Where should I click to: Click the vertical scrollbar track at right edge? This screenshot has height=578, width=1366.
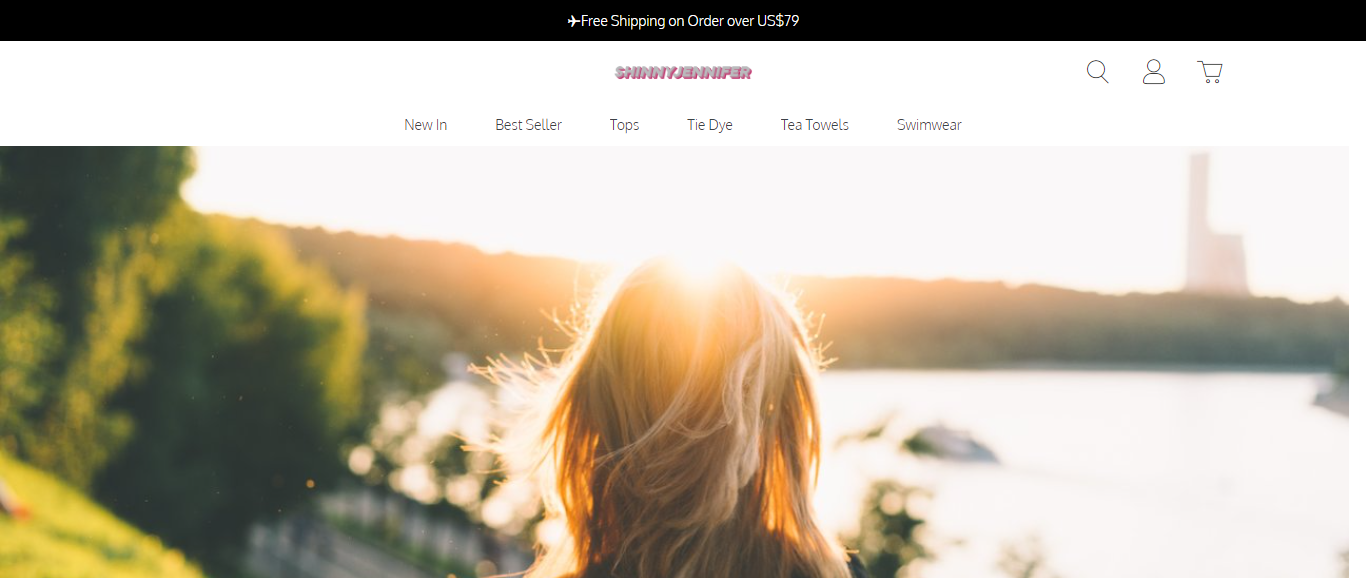pyautogui.click(x=1357, y=362)
